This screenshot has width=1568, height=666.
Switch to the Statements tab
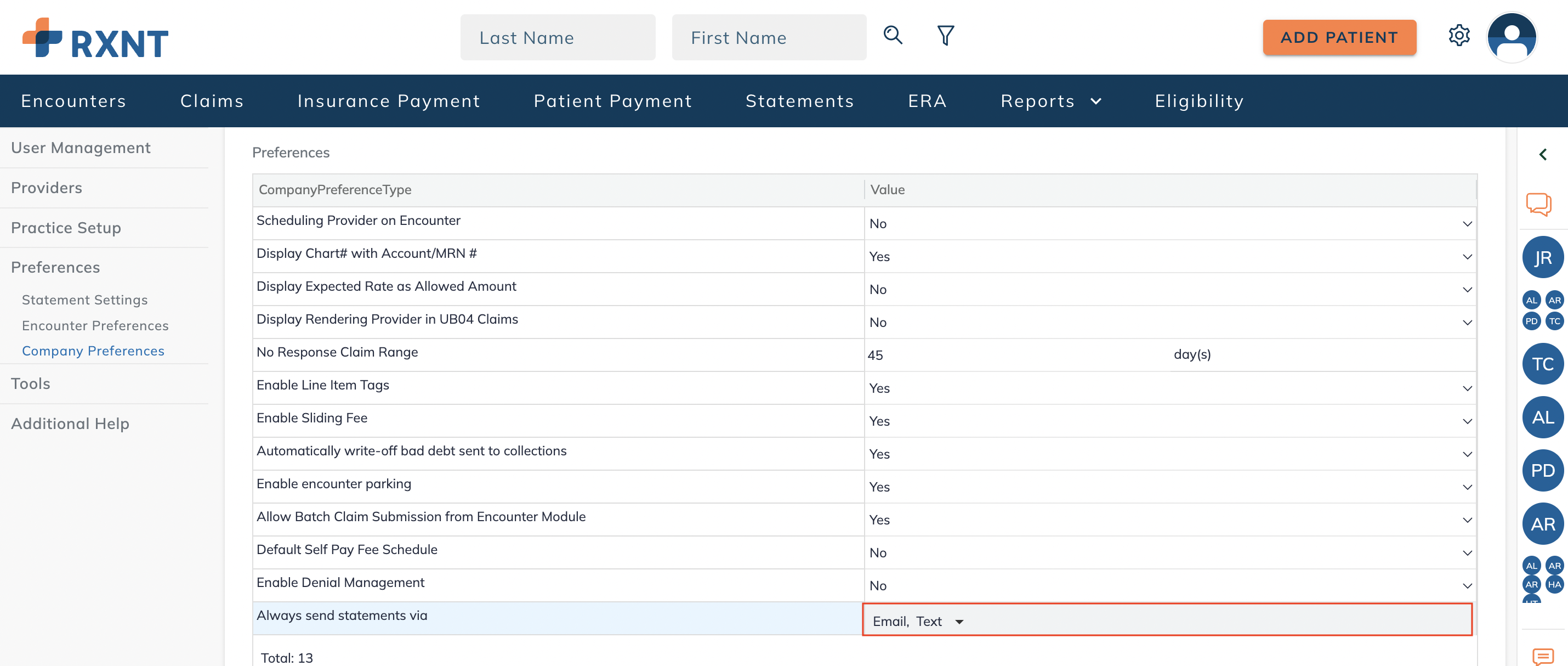click(799, 101)
